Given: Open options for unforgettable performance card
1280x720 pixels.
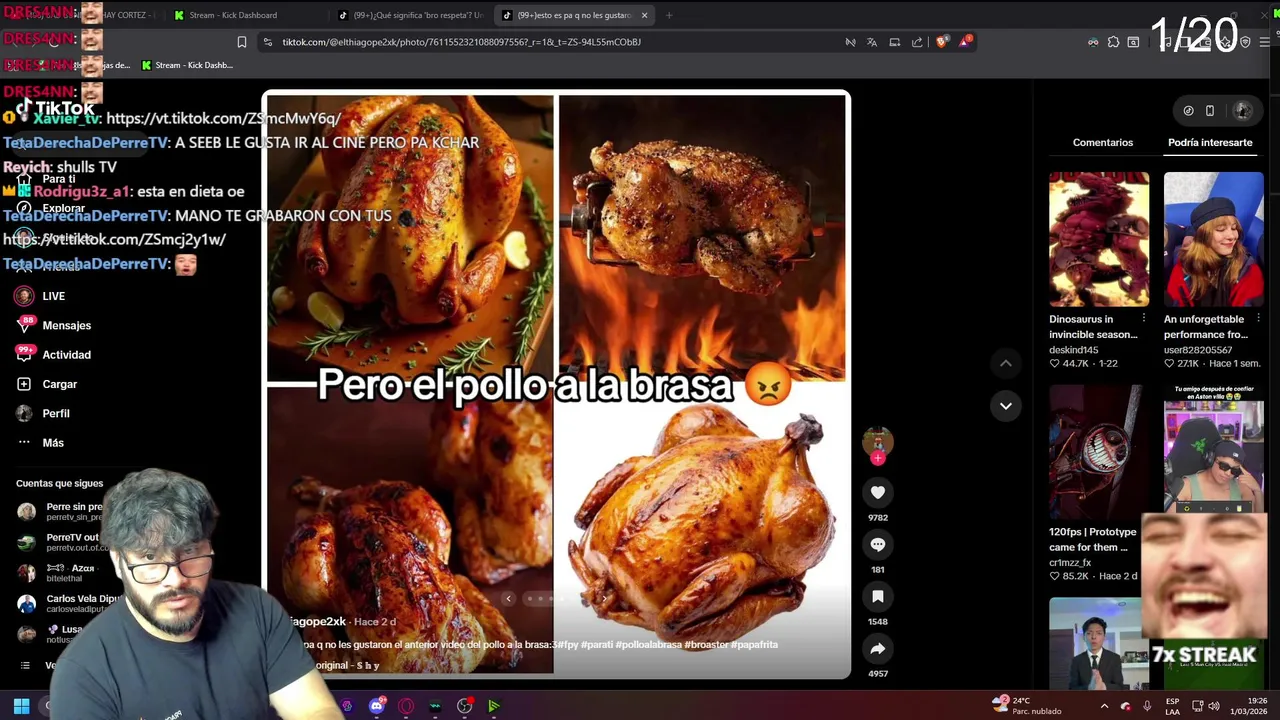Looking at the screenshot, I should [x=1258, y=319].
